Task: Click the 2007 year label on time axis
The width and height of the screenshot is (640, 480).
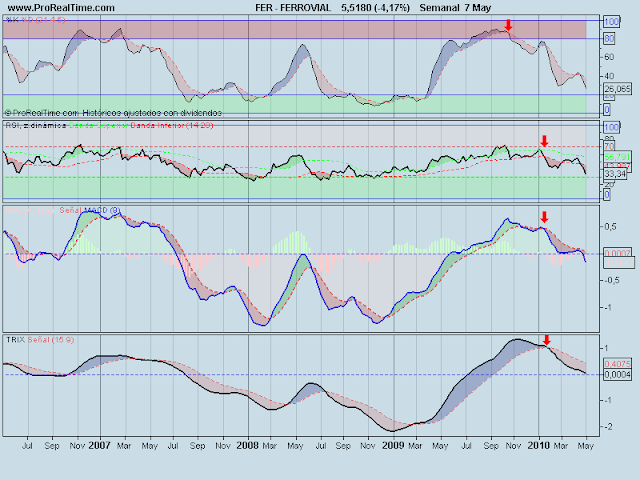Action: 100,445
